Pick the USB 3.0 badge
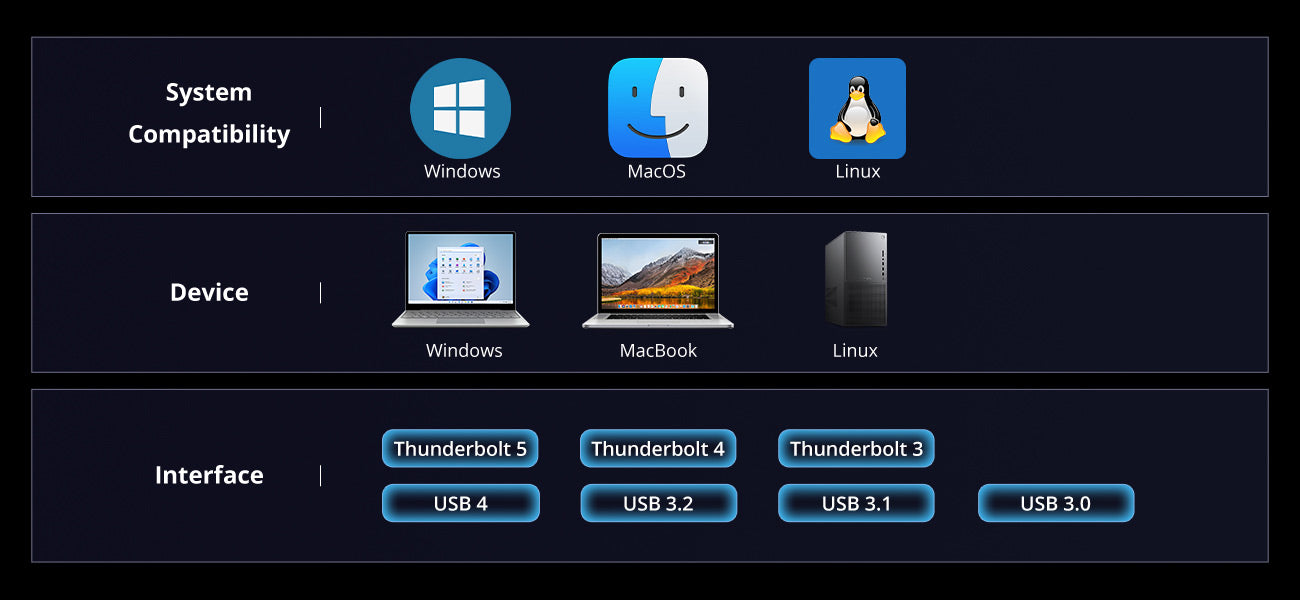 tap(1055, 503)
